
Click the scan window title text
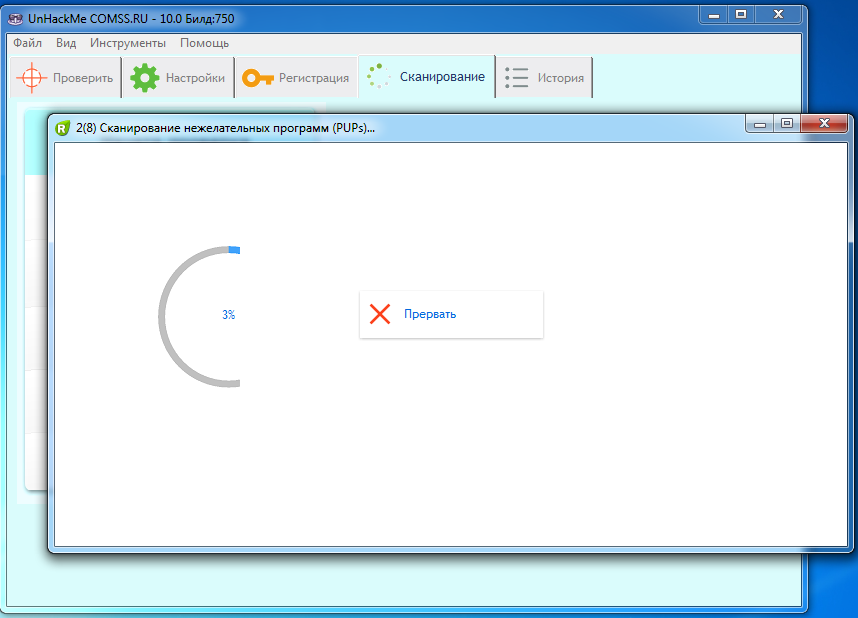coord(225,128)
